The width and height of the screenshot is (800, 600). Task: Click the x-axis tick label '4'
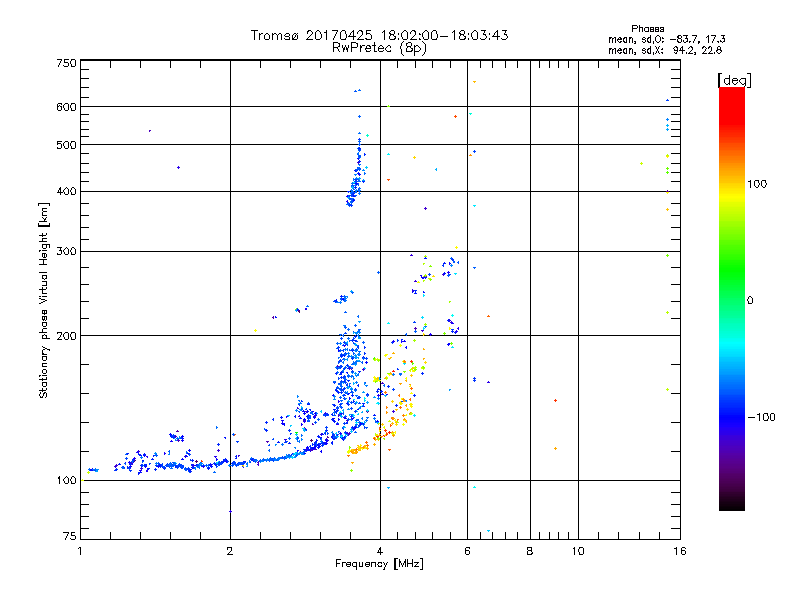click(380, 551)
